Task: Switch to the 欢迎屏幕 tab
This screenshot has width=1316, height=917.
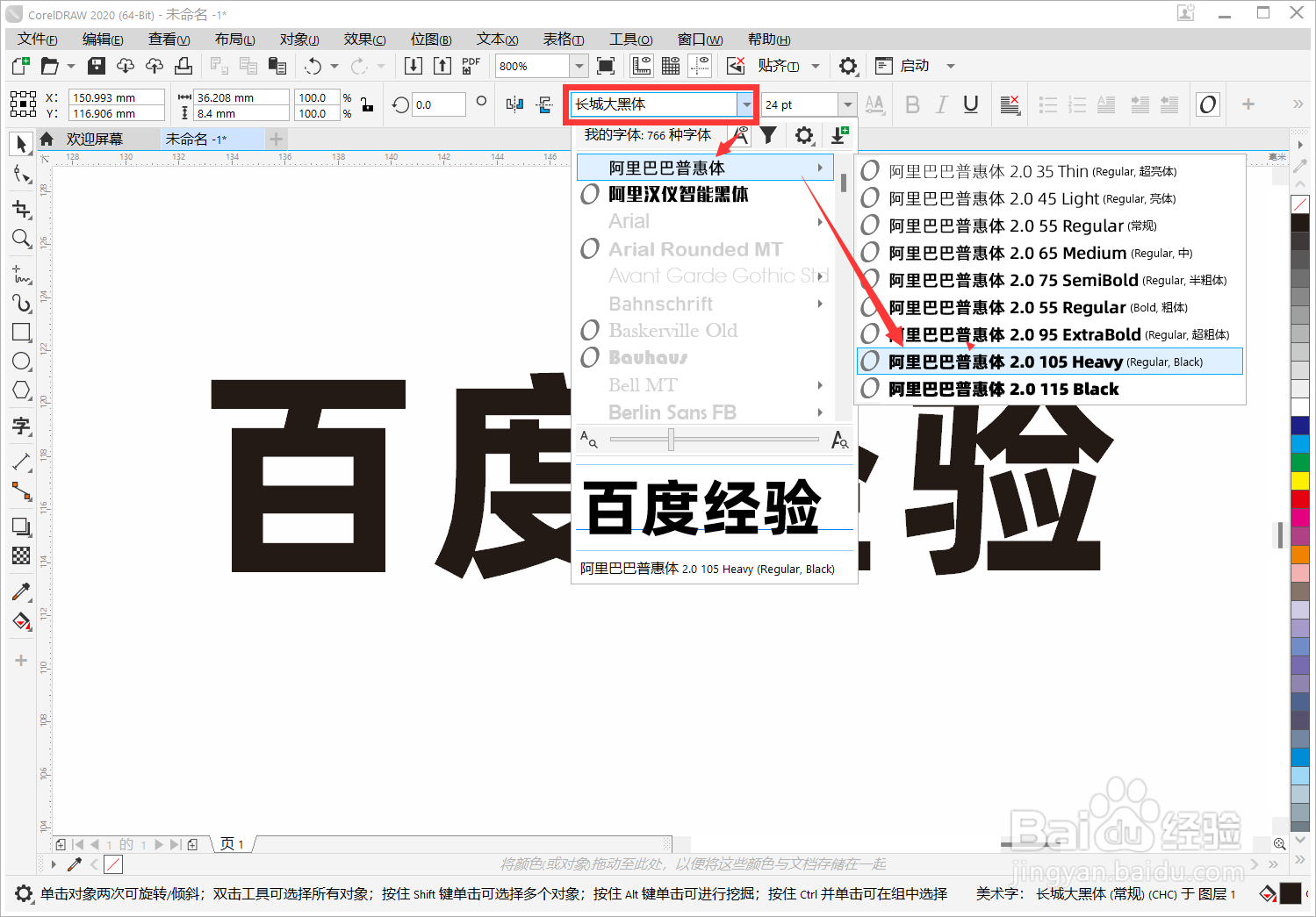Action: (95, 140)
